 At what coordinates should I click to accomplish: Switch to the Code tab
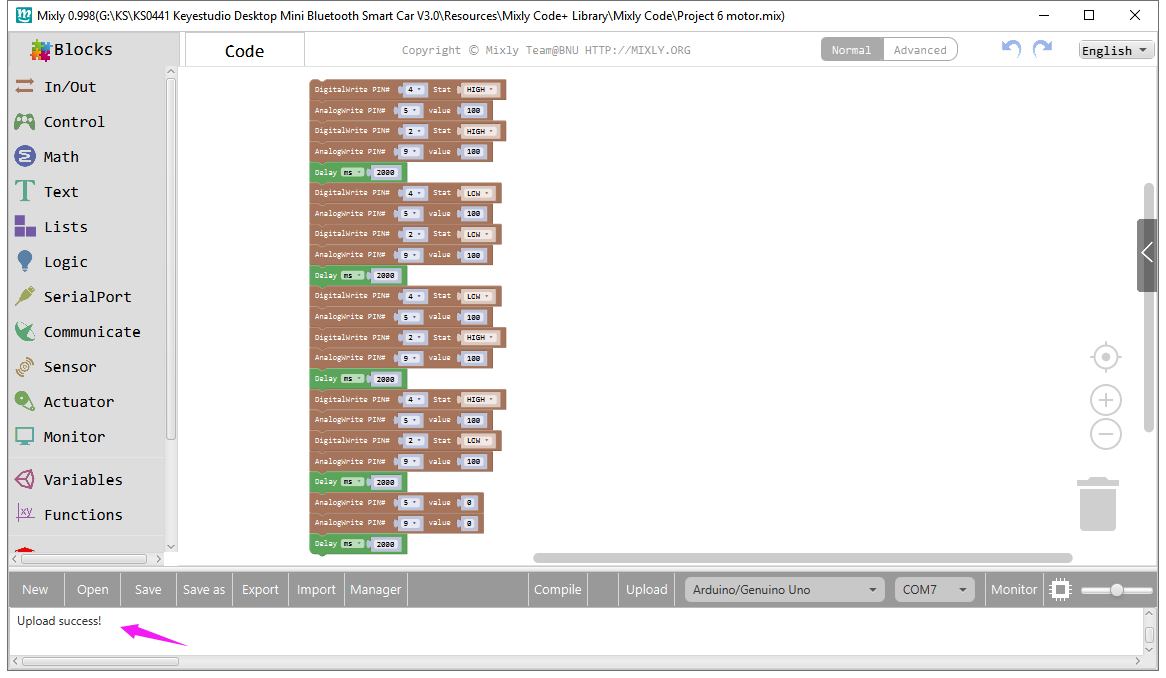245,51
